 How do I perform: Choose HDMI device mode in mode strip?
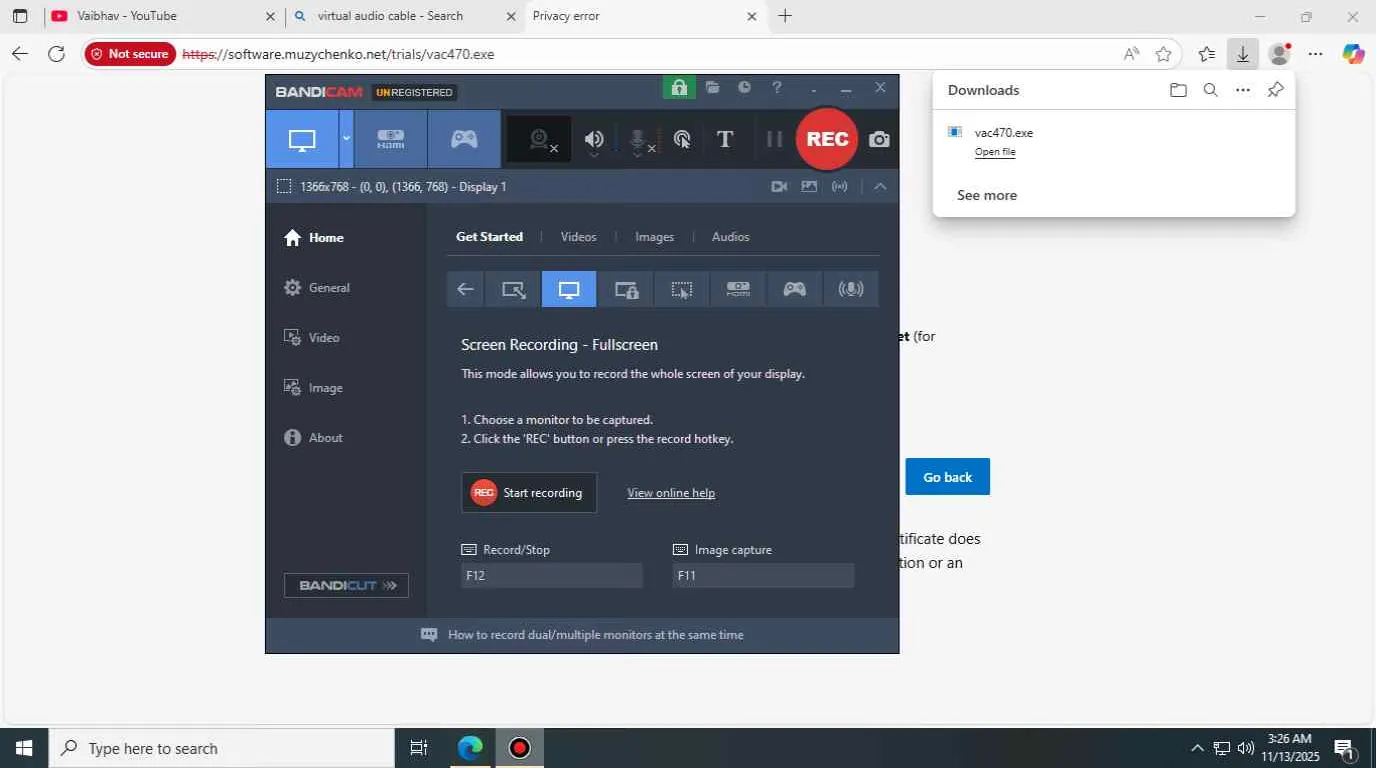click(x=738, y=289)
